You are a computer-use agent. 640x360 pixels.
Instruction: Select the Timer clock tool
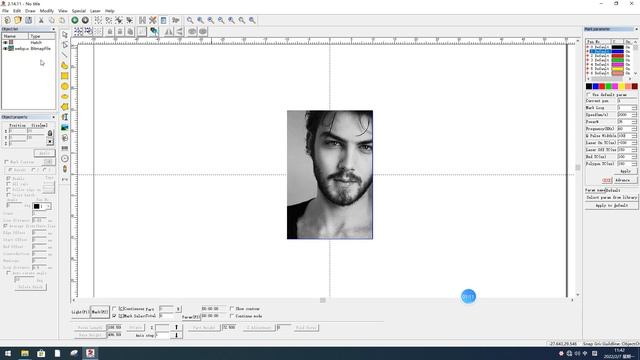coord(64,158)
